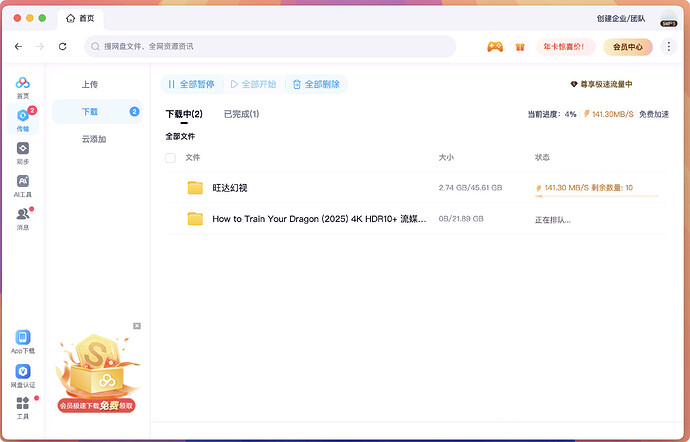The width and height of the screenshot is (690, 442).
Task: Go forward with the right arrow
Action: tap(40, 46)
